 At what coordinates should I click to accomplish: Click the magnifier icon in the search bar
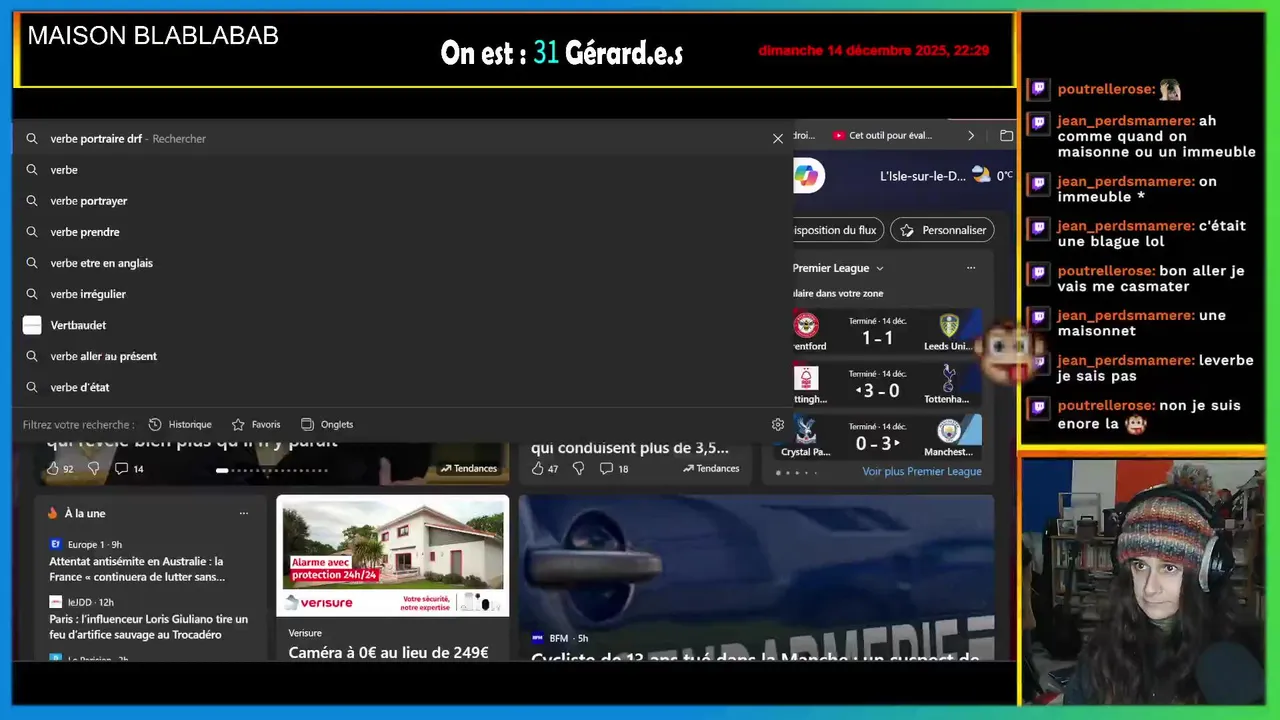(32, 139)
